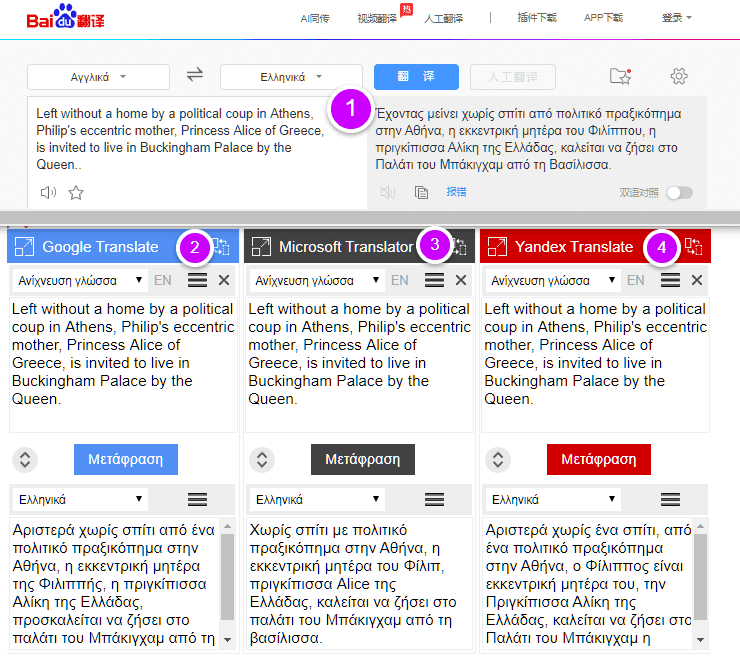740x658 pixels.
Task: Open Microsoft source hamburger menu
Action: coord(434,280)
